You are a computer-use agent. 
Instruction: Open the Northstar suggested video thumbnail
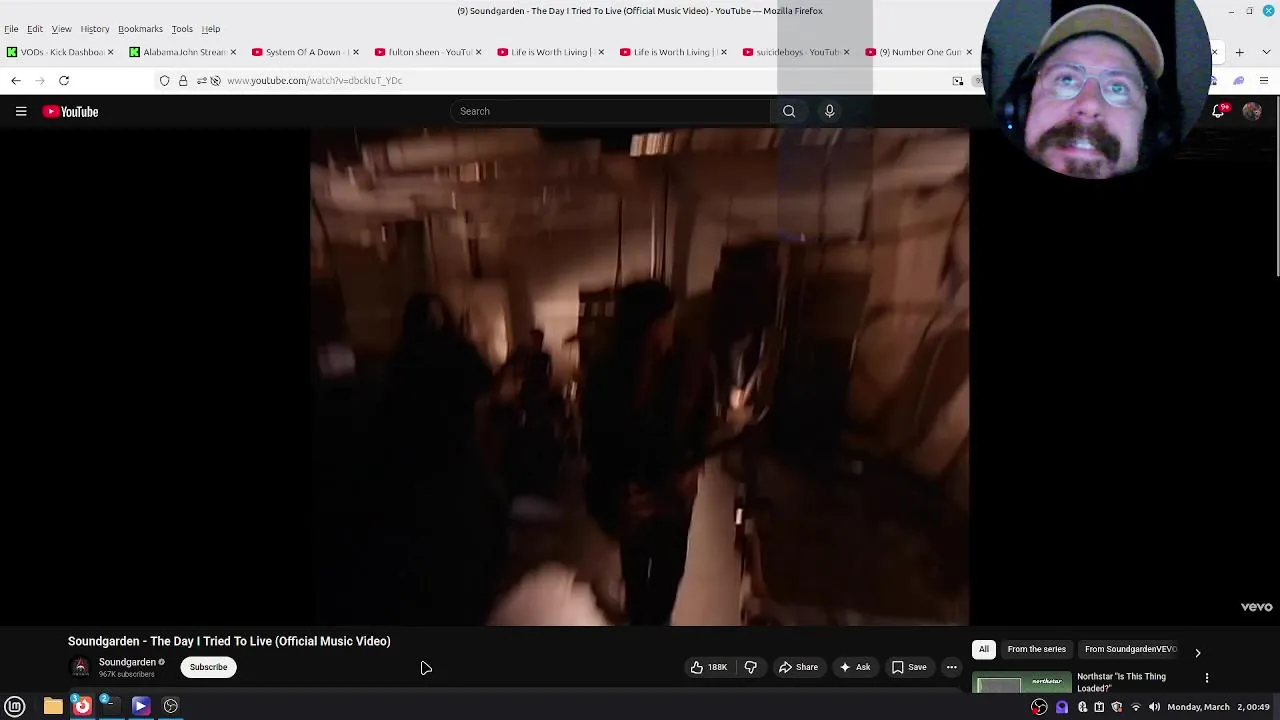click(1021, 684)
